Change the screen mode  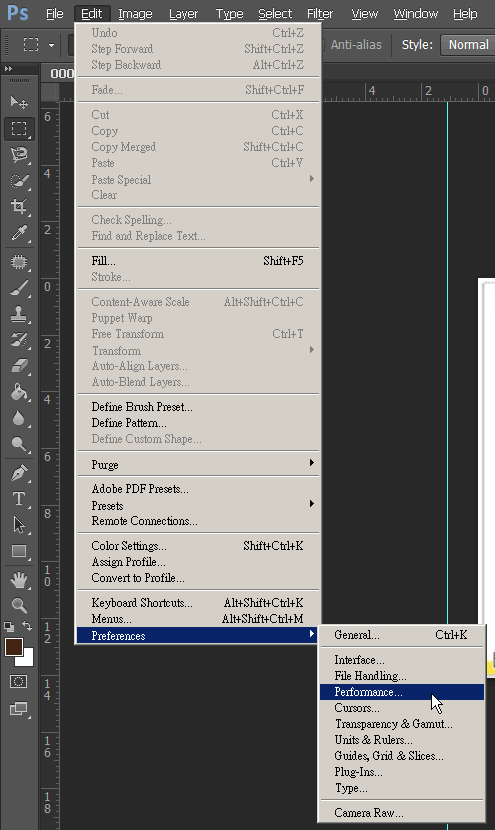[x=19, y=708]
